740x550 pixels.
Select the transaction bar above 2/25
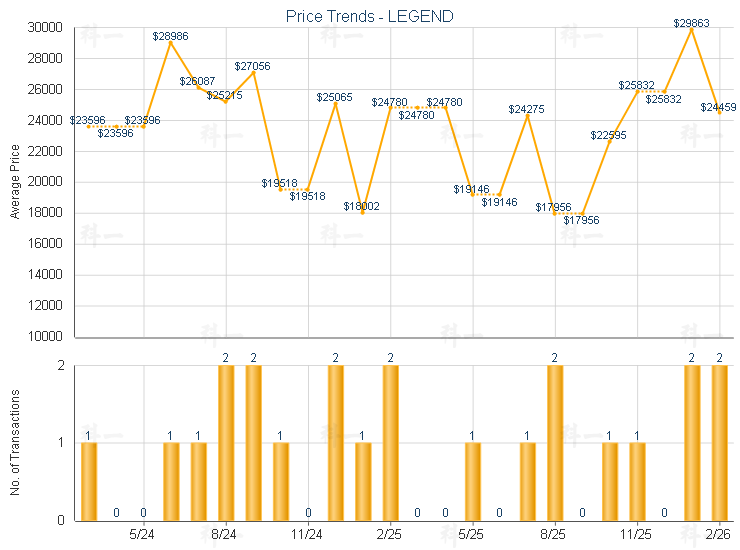(x=390, y=442)
